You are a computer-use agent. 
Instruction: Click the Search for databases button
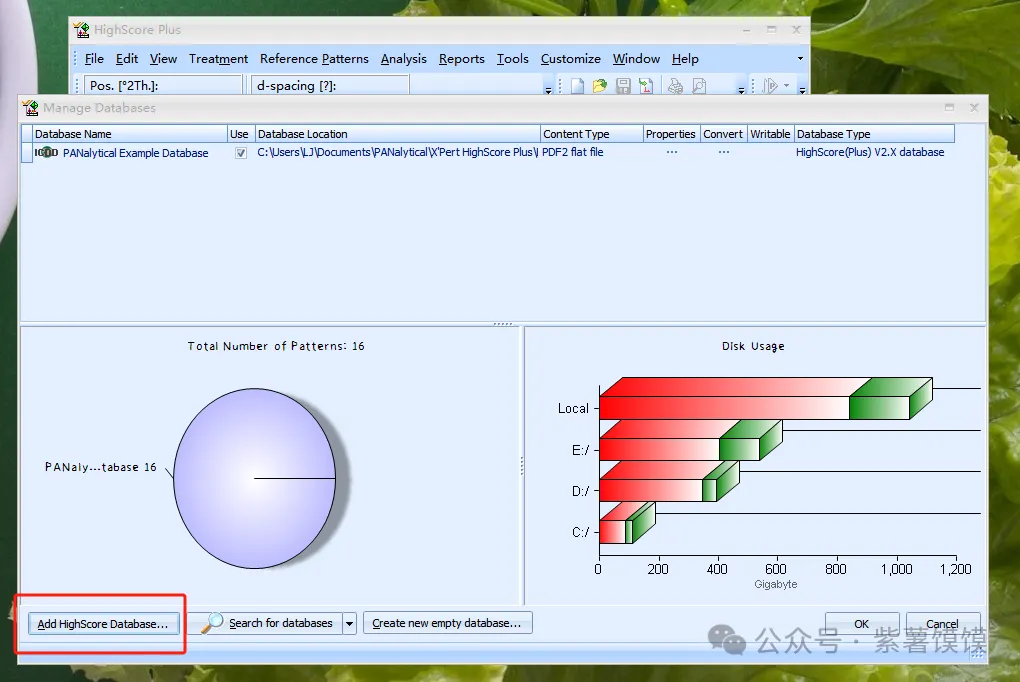(270, 623)
